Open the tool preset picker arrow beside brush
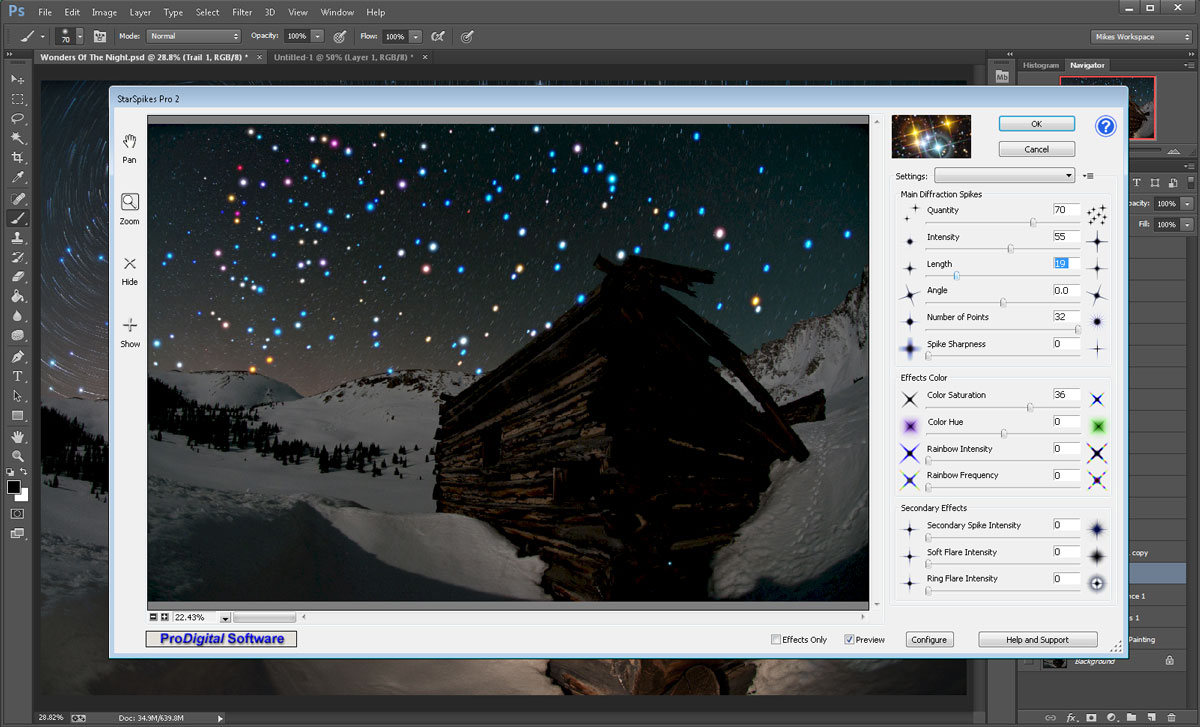This screenshot has width=1200, height=727. 42,36
